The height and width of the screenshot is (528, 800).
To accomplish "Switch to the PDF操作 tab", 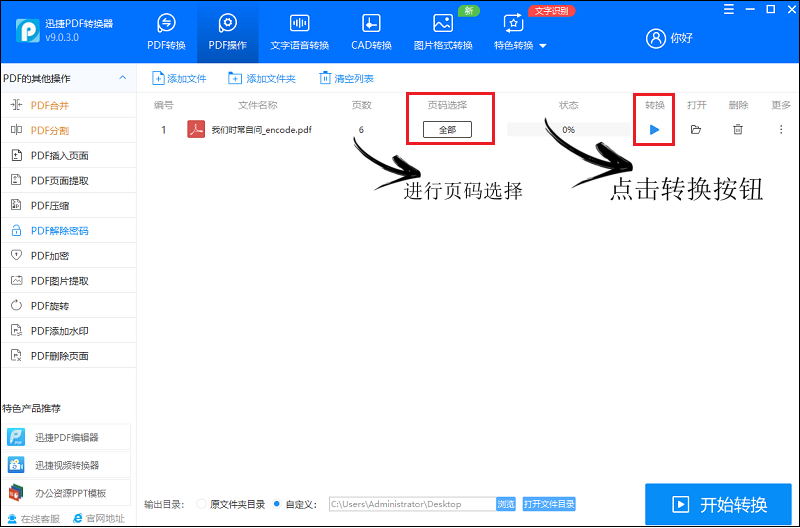I will pyautogui.click(x=228, y=33).
